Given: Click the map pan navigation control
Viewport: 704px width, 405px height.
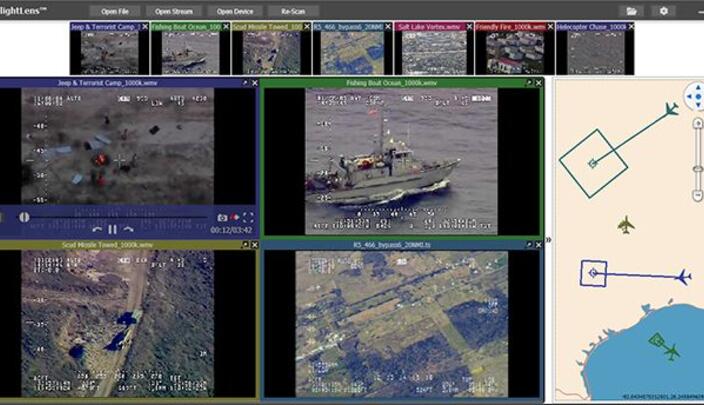Looking at the screenshot, I should 695,97.
